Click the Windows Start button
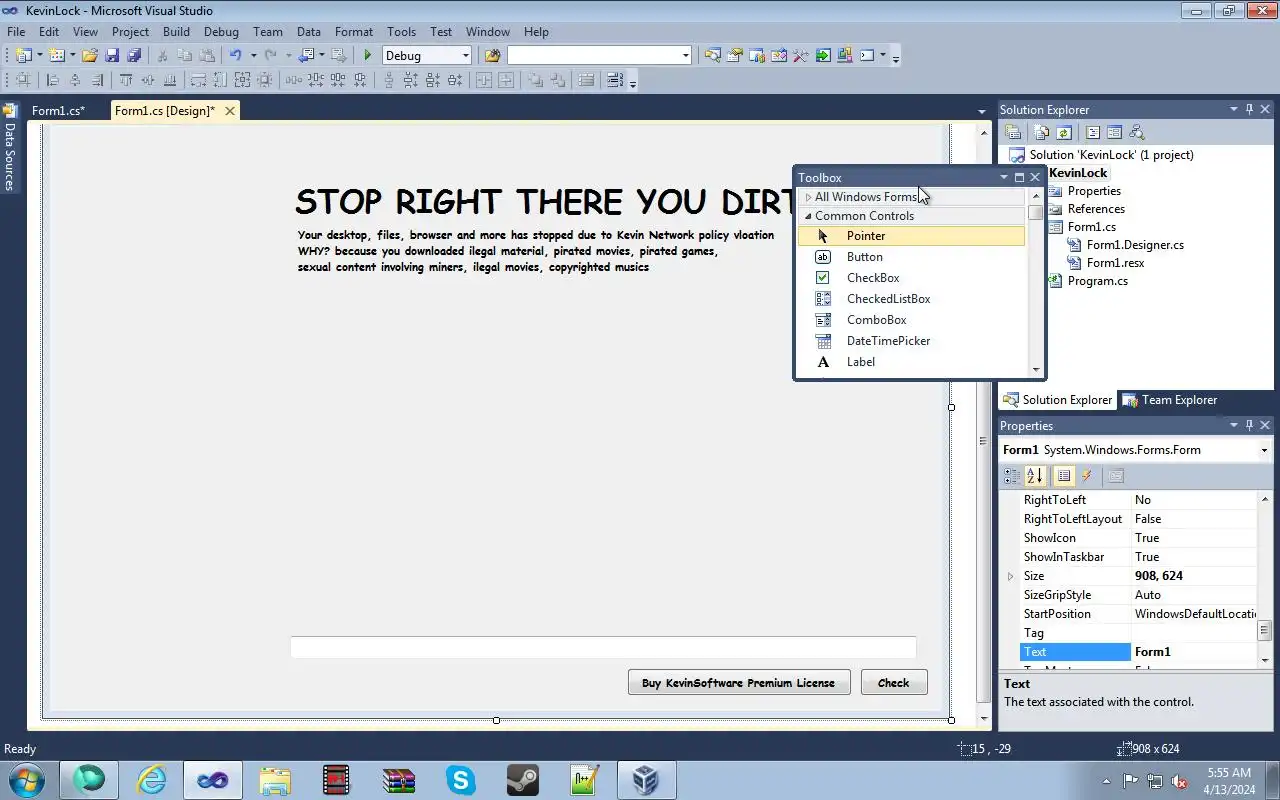Screen dimensions: 1280x800 [x=27, y=779]
